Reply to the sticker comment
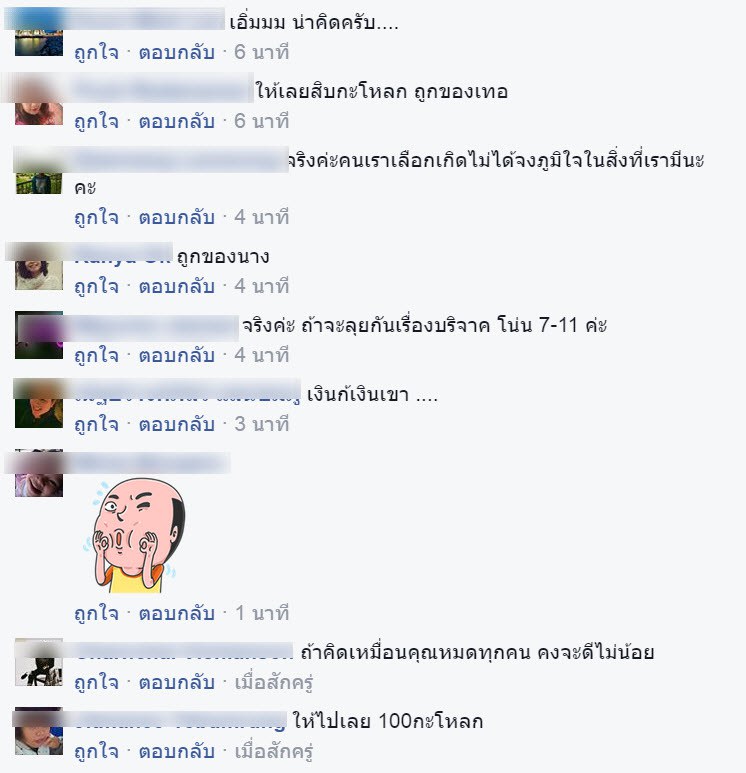Viewport: 746px width, 773px height. click(177, 613)
